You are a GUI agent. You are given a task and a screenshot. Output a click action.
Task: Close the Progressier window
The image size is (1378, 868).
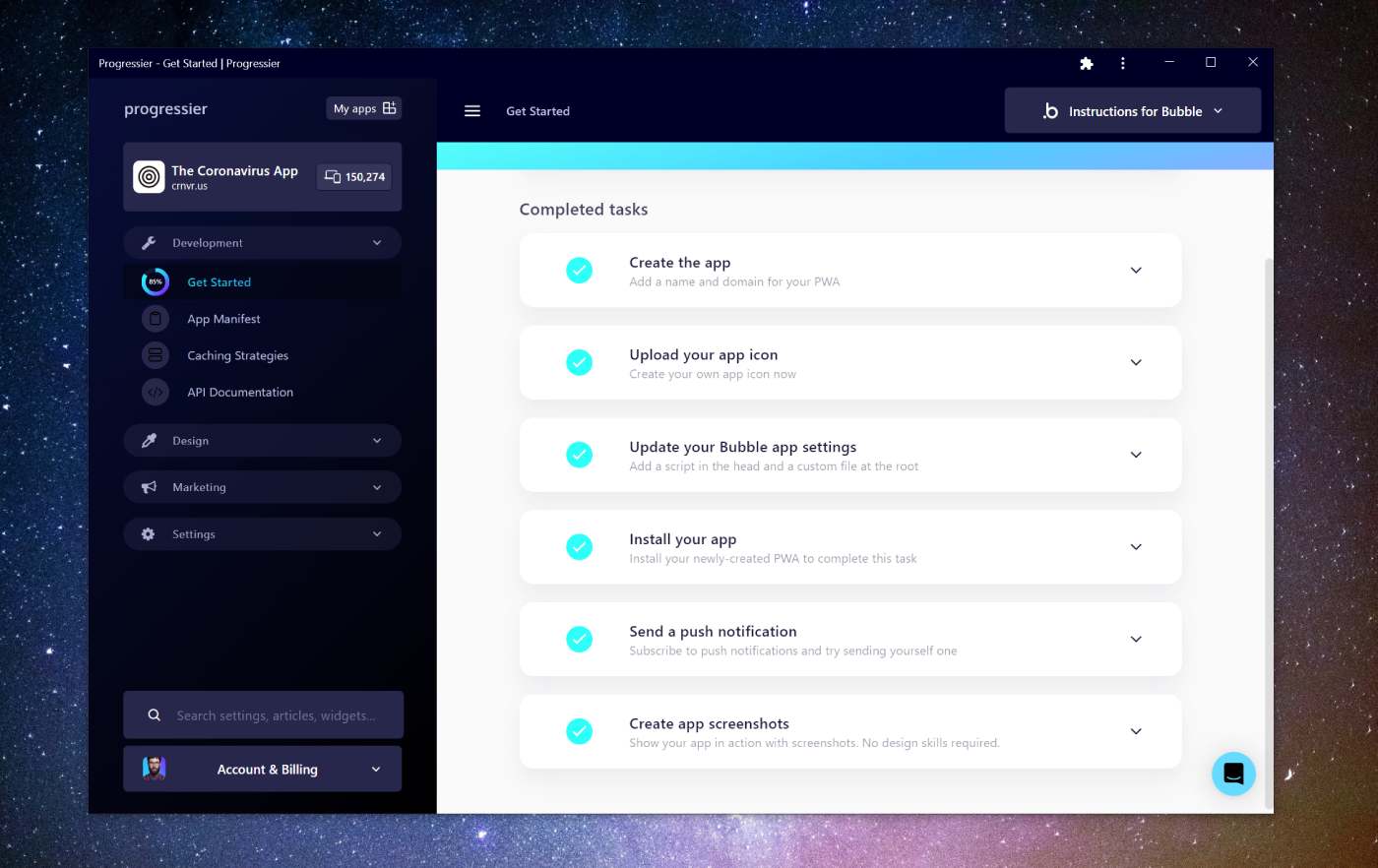click(x=1253, y=62)
